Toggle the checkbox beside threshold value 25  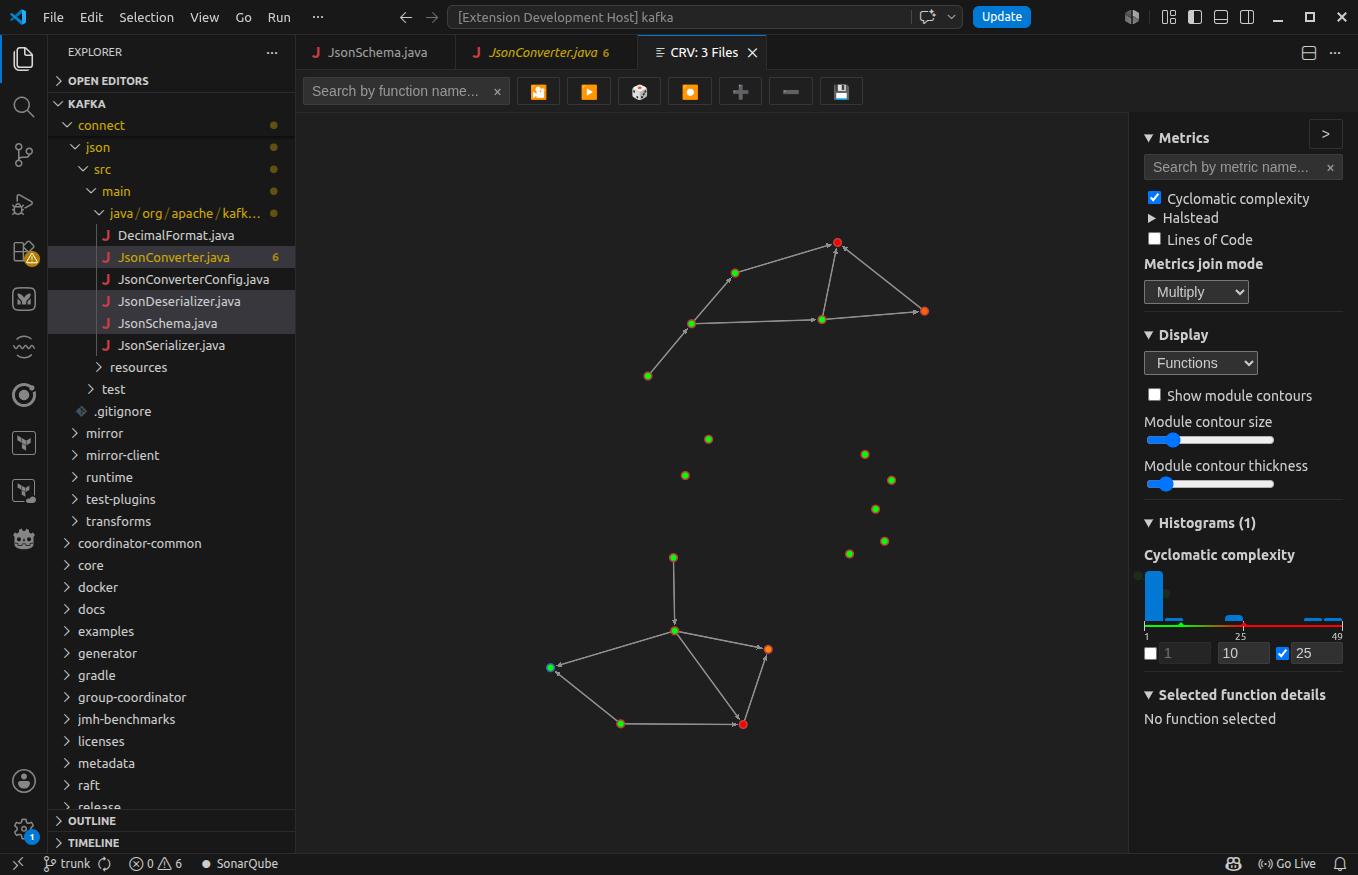point(1283,654)
